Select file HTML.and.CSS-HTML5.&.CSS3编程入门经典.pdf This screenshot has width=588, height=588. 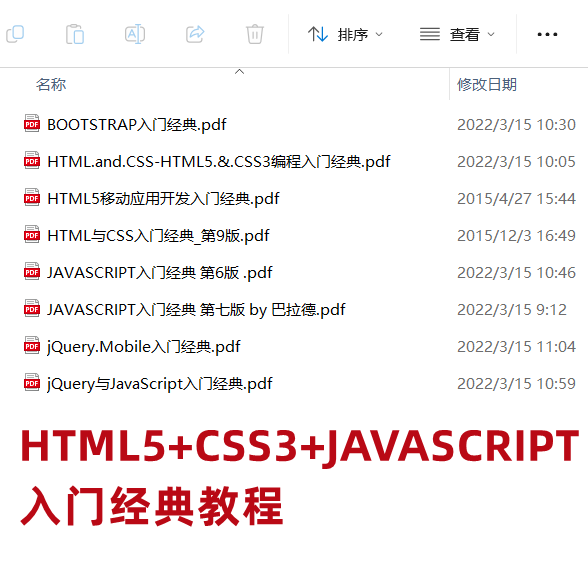(x=219, y=162)
